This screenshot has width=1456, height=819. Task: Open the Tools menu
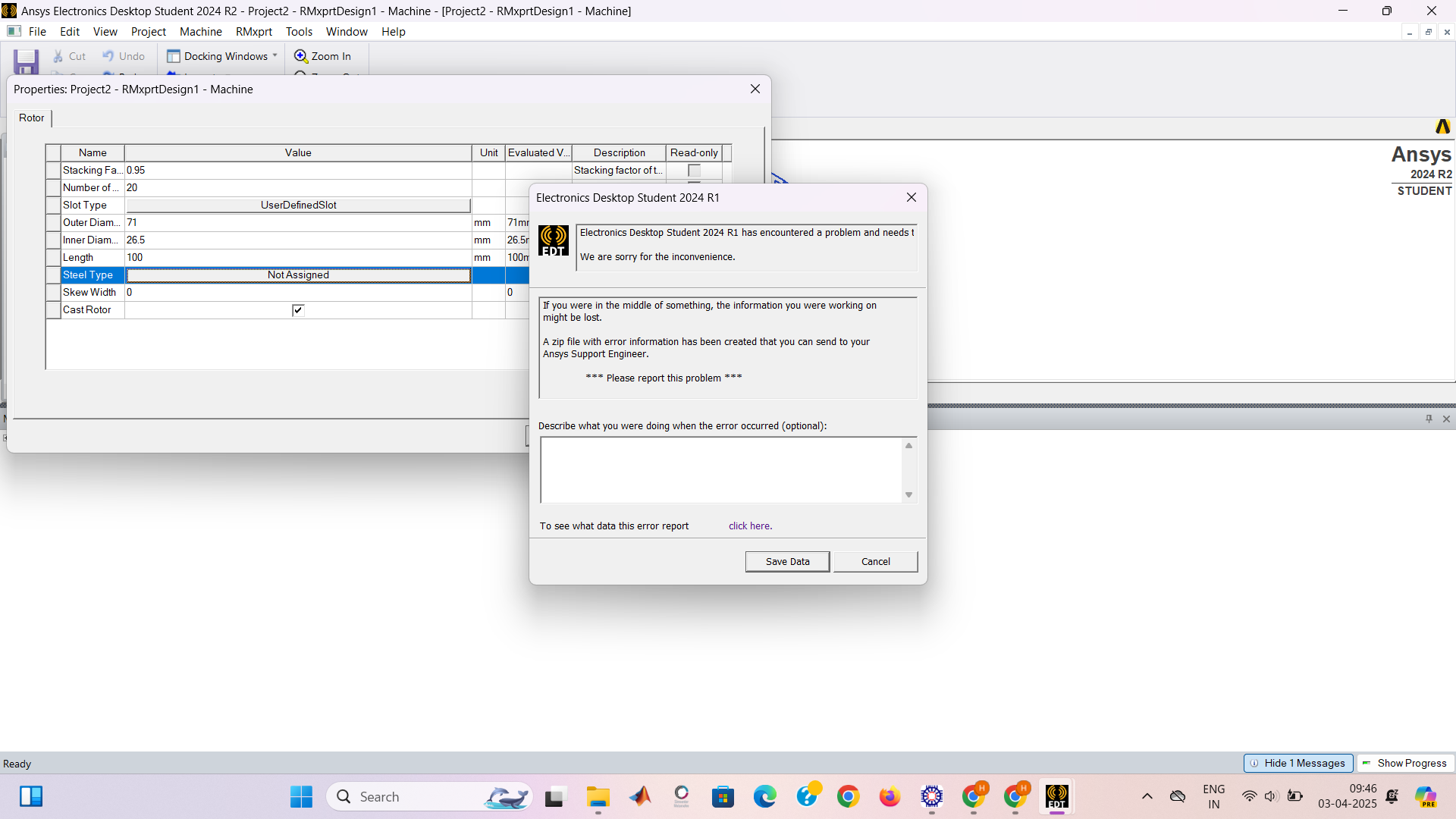(x=299, y=32)
